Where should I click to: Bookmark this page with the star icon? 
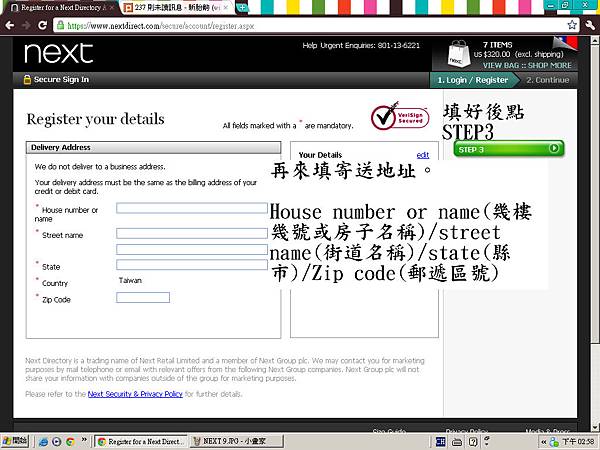pyautogui.click(x=572, y=25)
